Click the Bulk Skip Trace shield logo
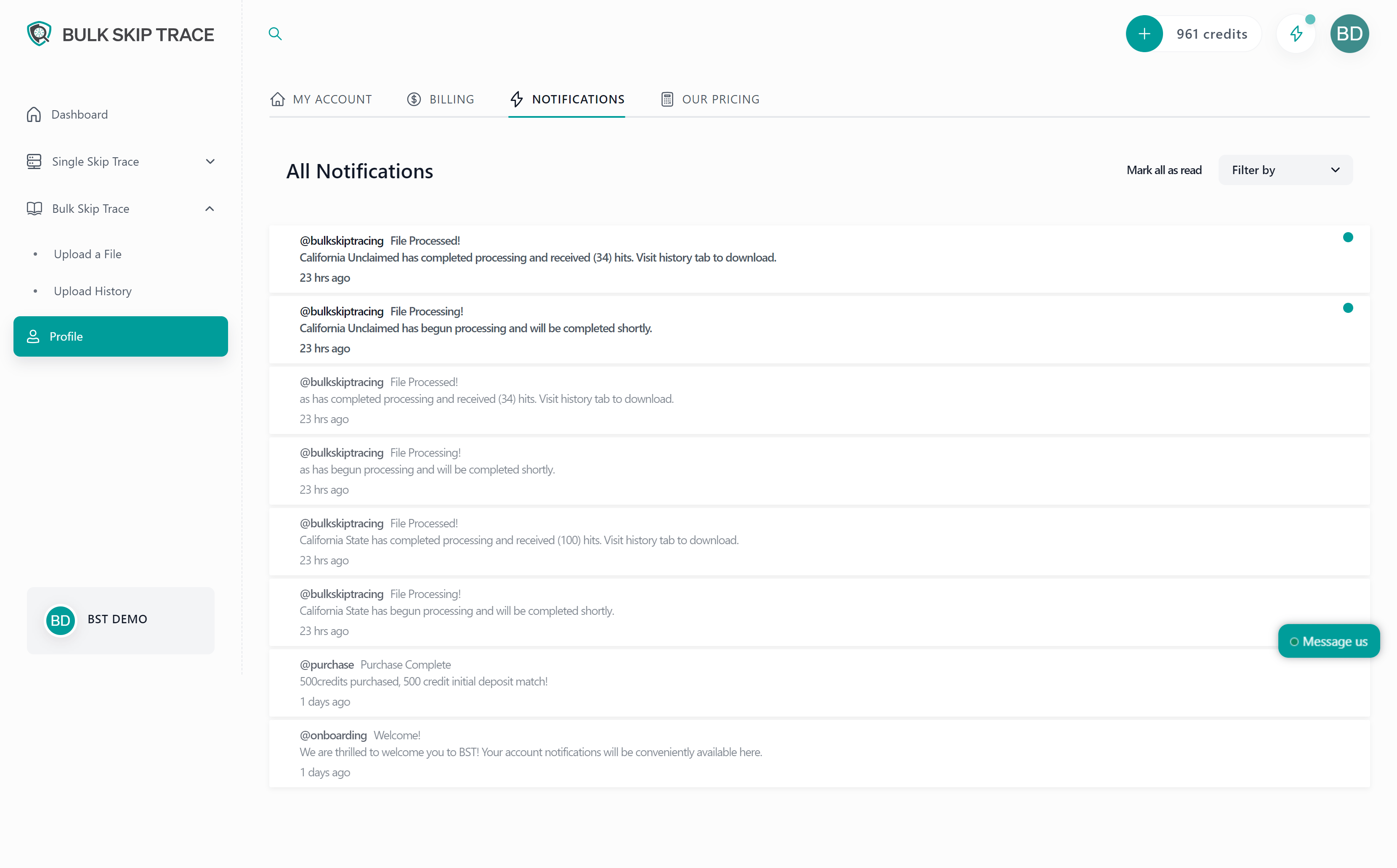The image size is (1397, 868). [x=38, y=33]
